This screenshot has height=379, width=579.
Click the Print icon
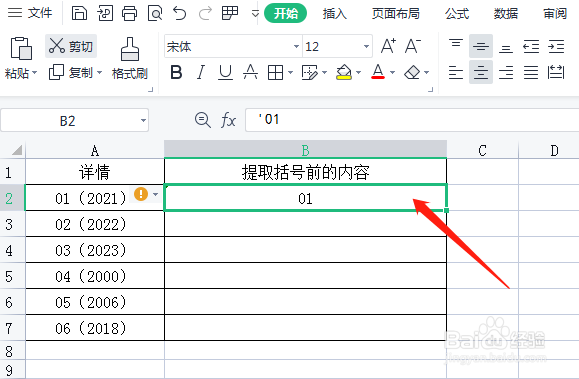(130, 13)
